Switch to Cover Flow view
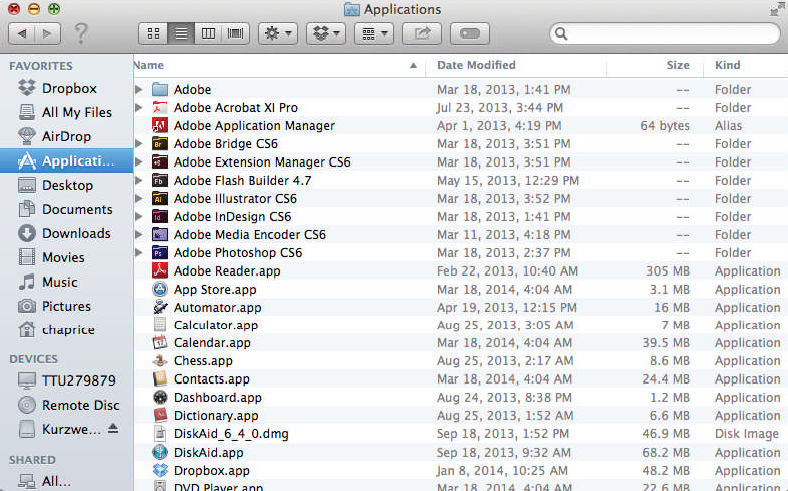The height and width of the screenshot is (491, 788). [235, 34]
